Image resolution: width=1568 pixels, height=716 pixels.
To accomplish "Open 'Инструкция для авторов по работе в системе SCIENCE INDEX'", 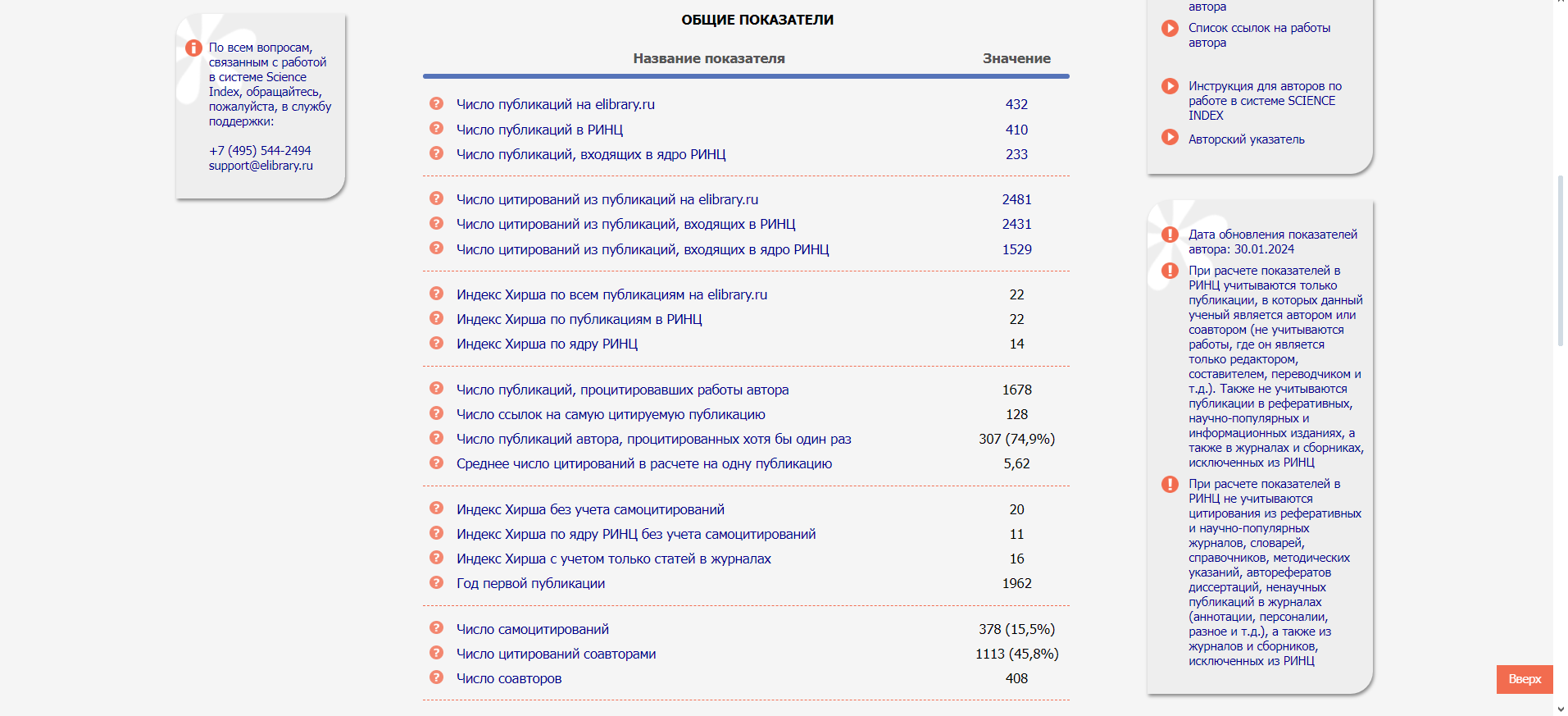I will [1266, 101].
